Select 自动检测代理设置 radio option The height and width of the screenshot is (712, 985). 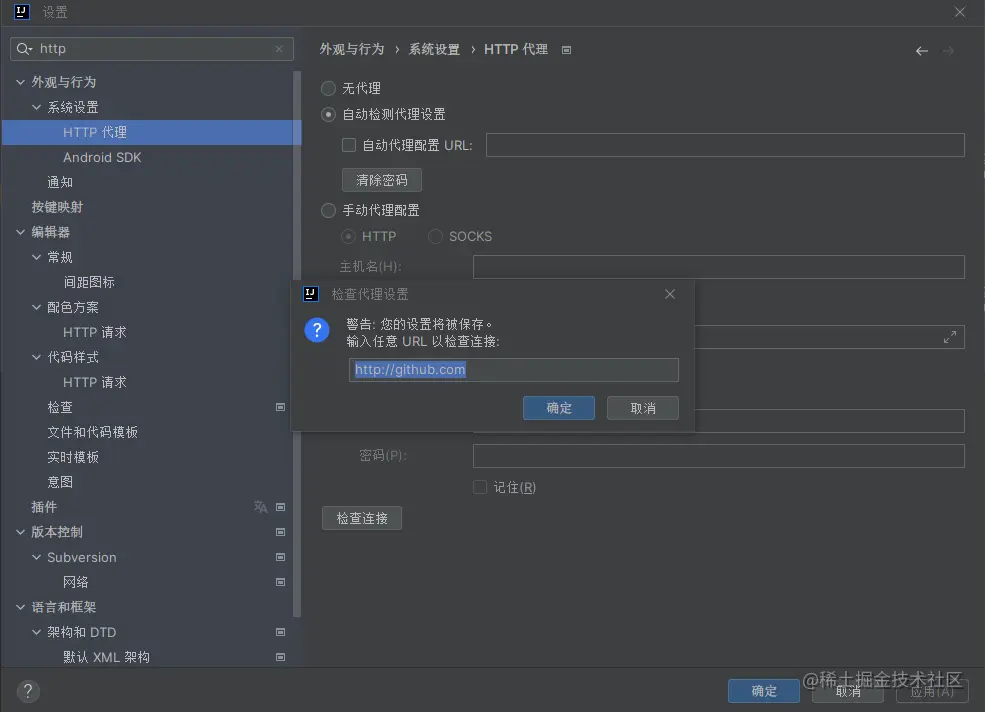click(329, 115)
